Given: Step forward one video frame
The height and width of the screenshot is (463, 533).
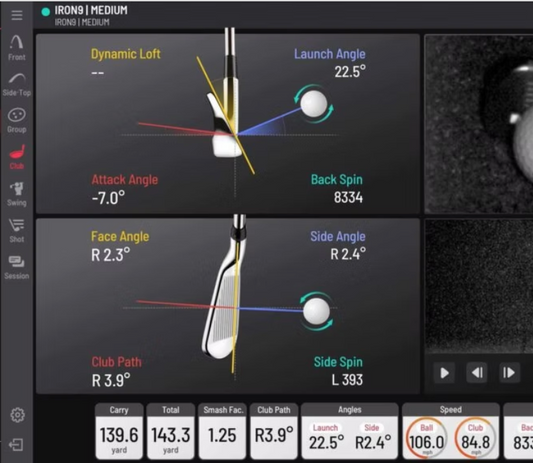Looking at the screenshot, I should (x=509, y=373).
